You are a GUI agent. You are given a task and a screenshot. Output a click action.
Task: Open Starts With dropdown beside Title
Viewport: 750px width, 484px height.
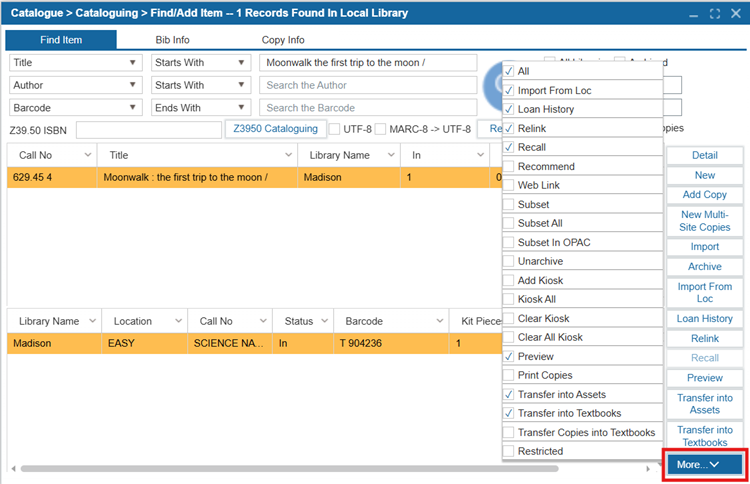click(x=201, y=63)
